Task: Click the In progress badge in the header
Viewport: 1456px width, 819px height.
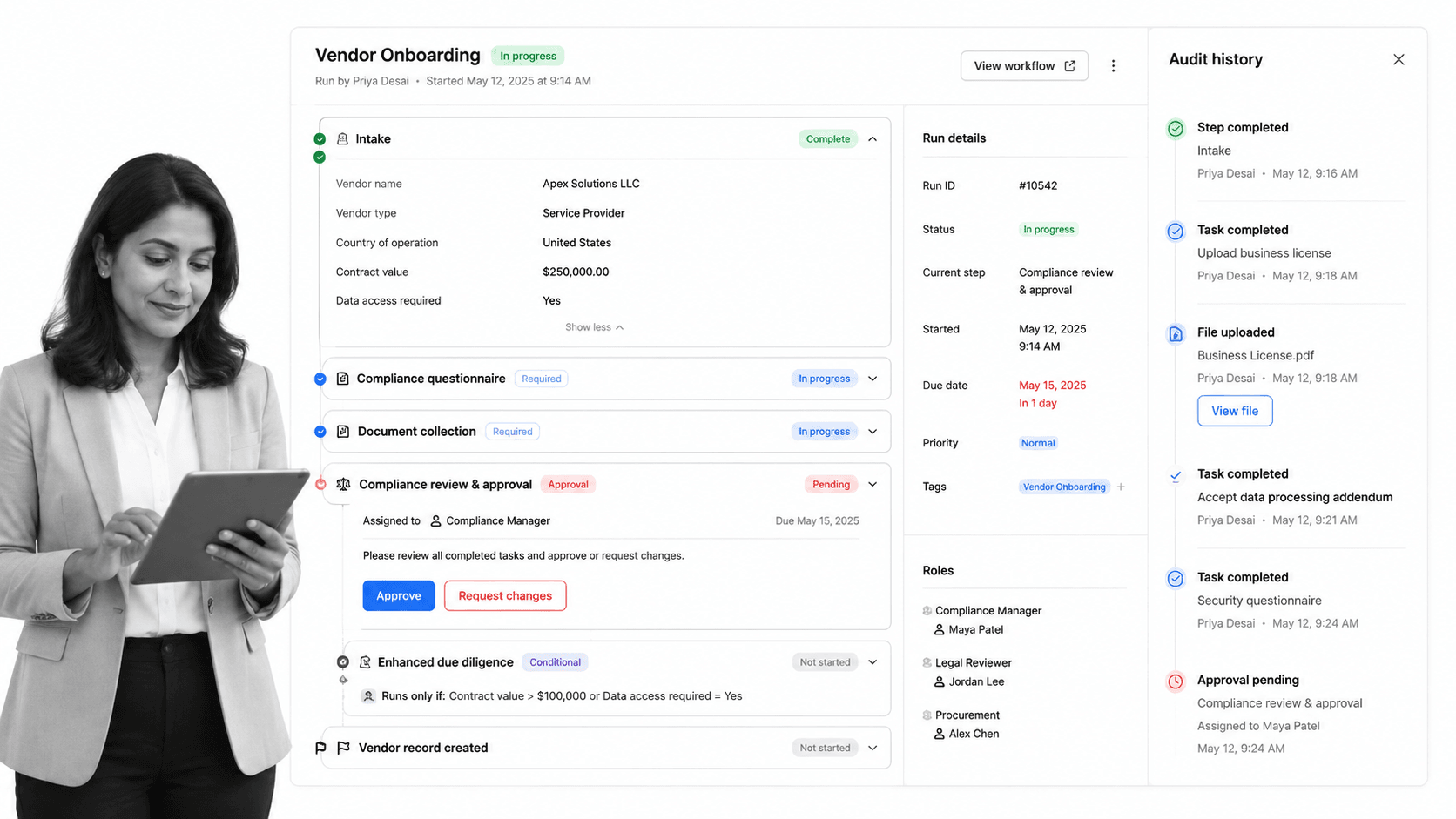Action: coord(528,56)
